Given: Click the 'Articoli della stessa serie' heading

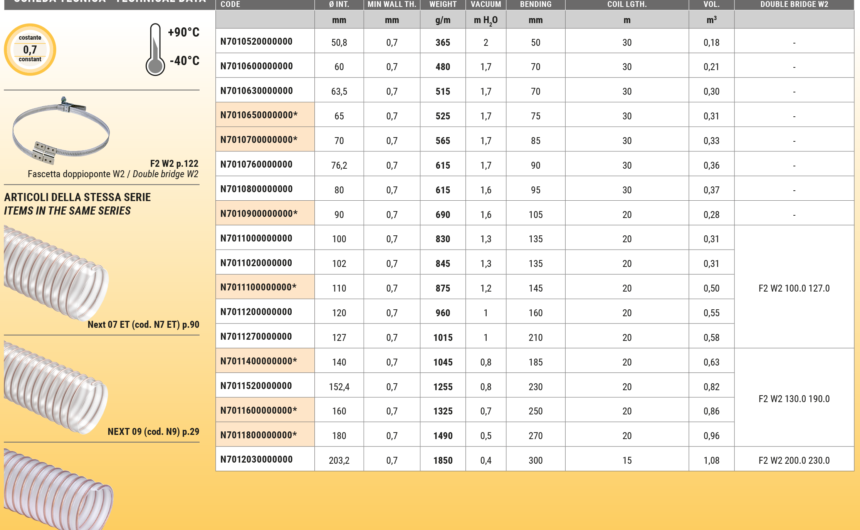Looking at the screenshot, I should [x=77, y=198].
